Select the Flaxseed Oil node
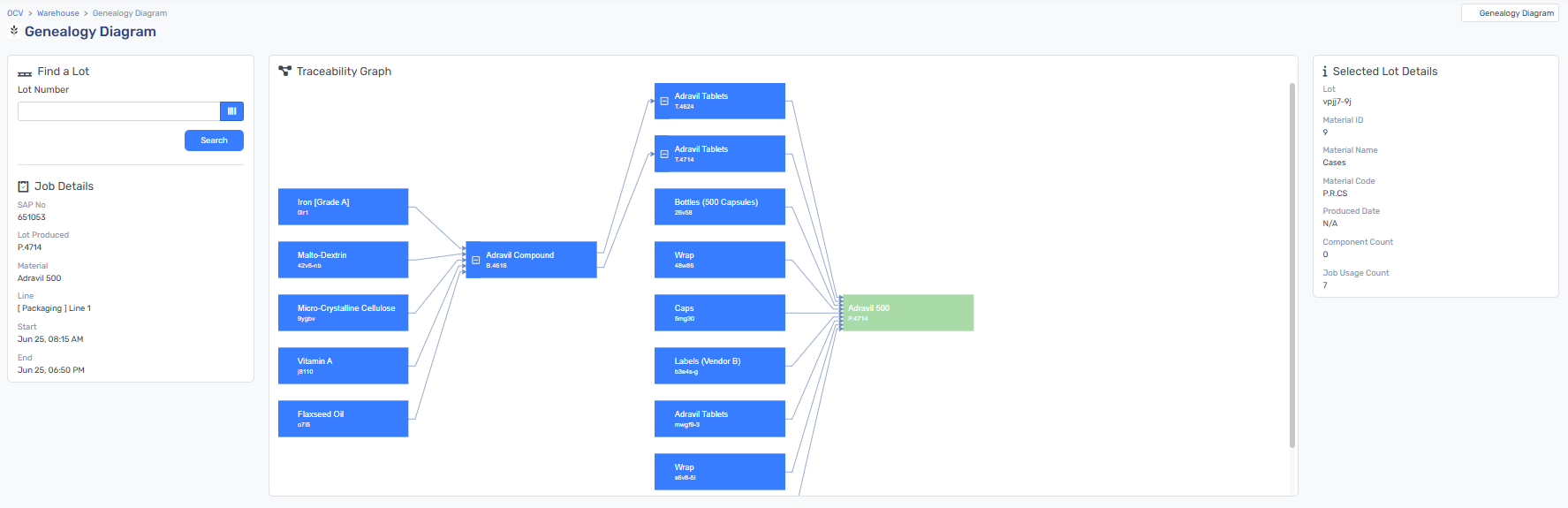Image resolution: width=1568 pixels, height=508 pixels. pos(343,419)
